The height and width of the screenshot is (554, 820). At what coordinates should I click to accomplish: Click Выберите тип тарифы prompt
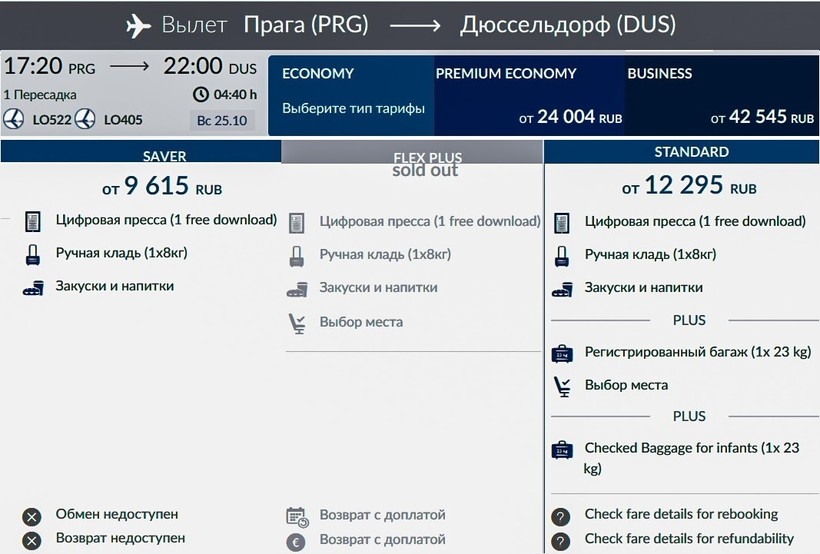click(354, 108)
